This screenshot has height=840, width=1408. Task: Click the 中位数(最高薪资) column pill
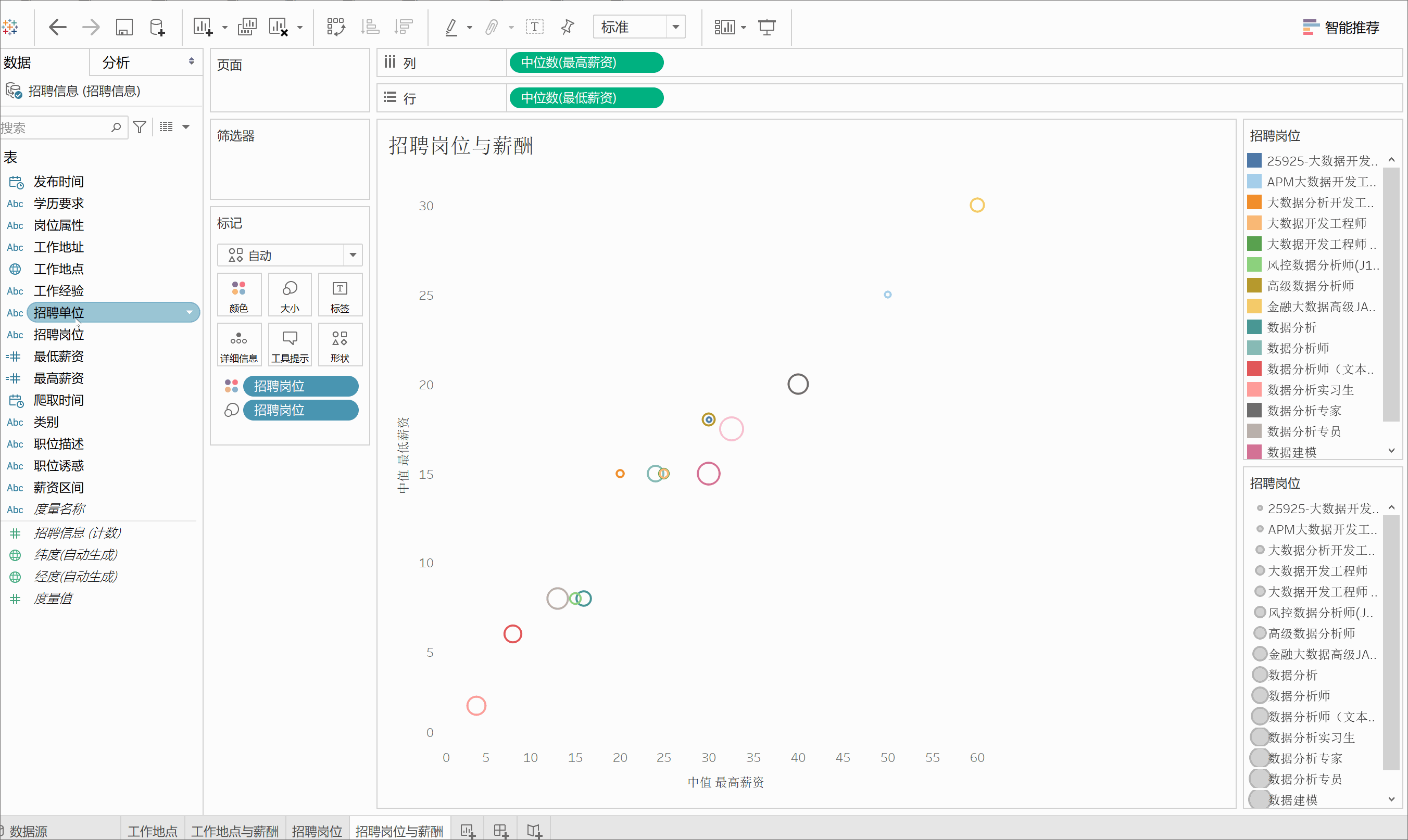click(586, 62)
